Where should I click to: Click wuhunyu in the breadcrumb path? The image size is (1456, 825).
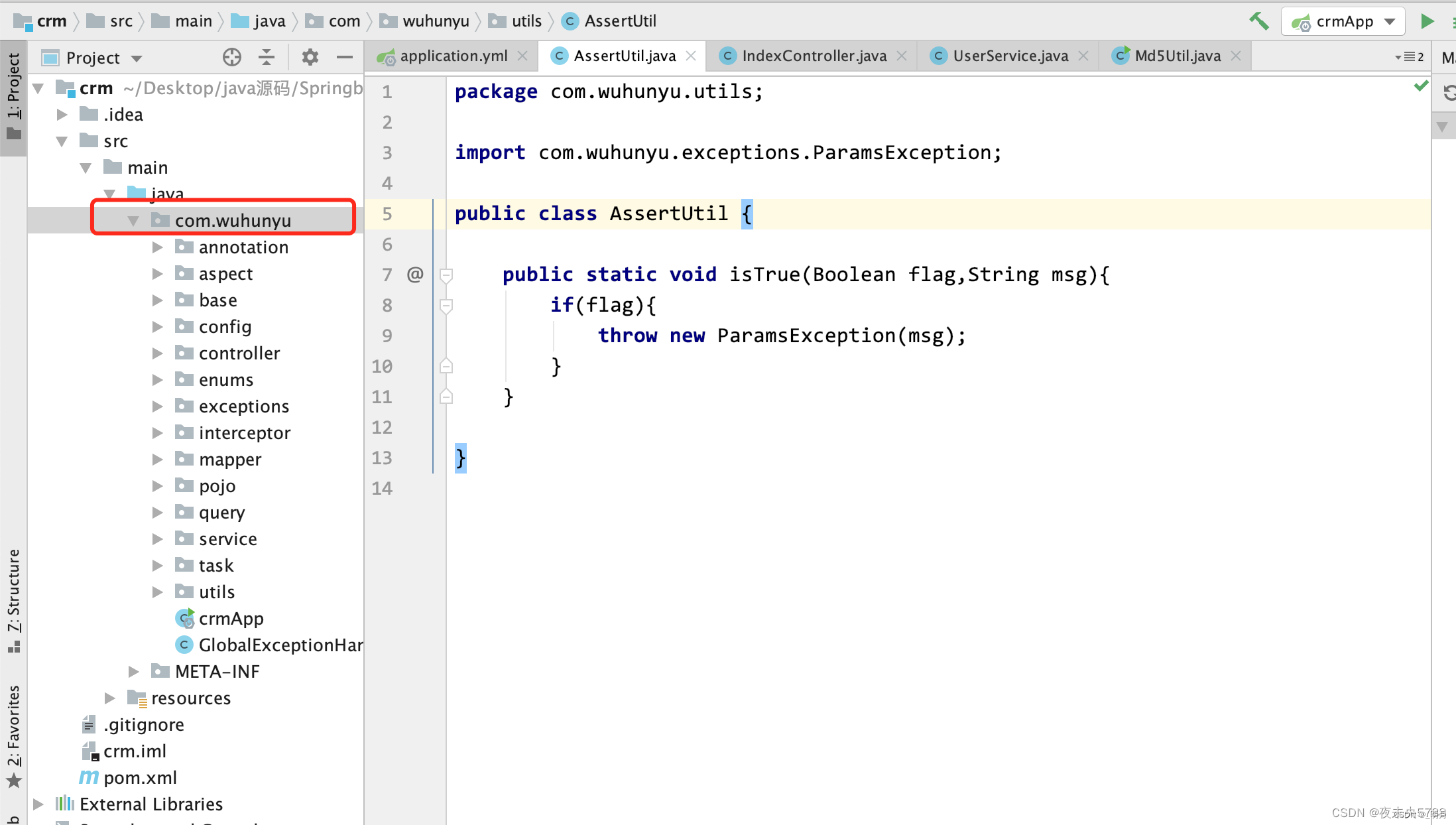pos(436,21)
